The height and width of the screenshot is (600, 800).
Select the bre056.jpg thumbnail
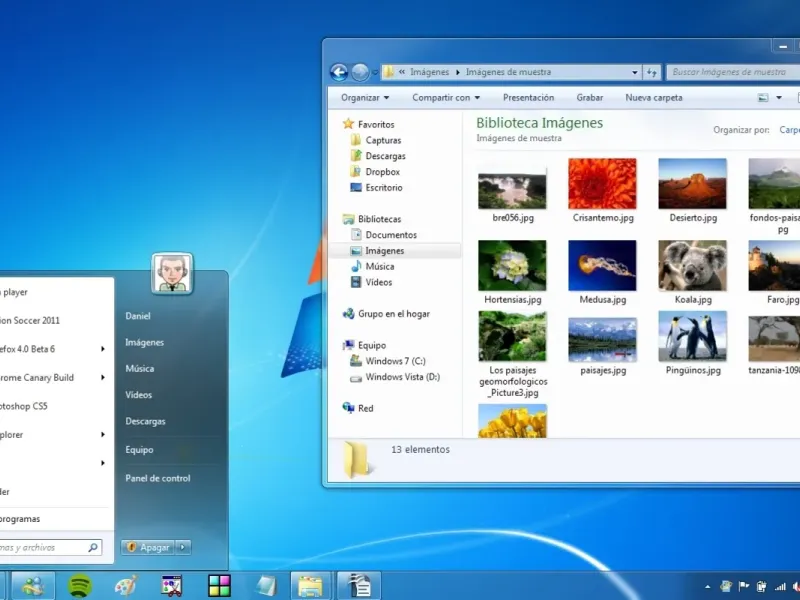coord(512,191)
